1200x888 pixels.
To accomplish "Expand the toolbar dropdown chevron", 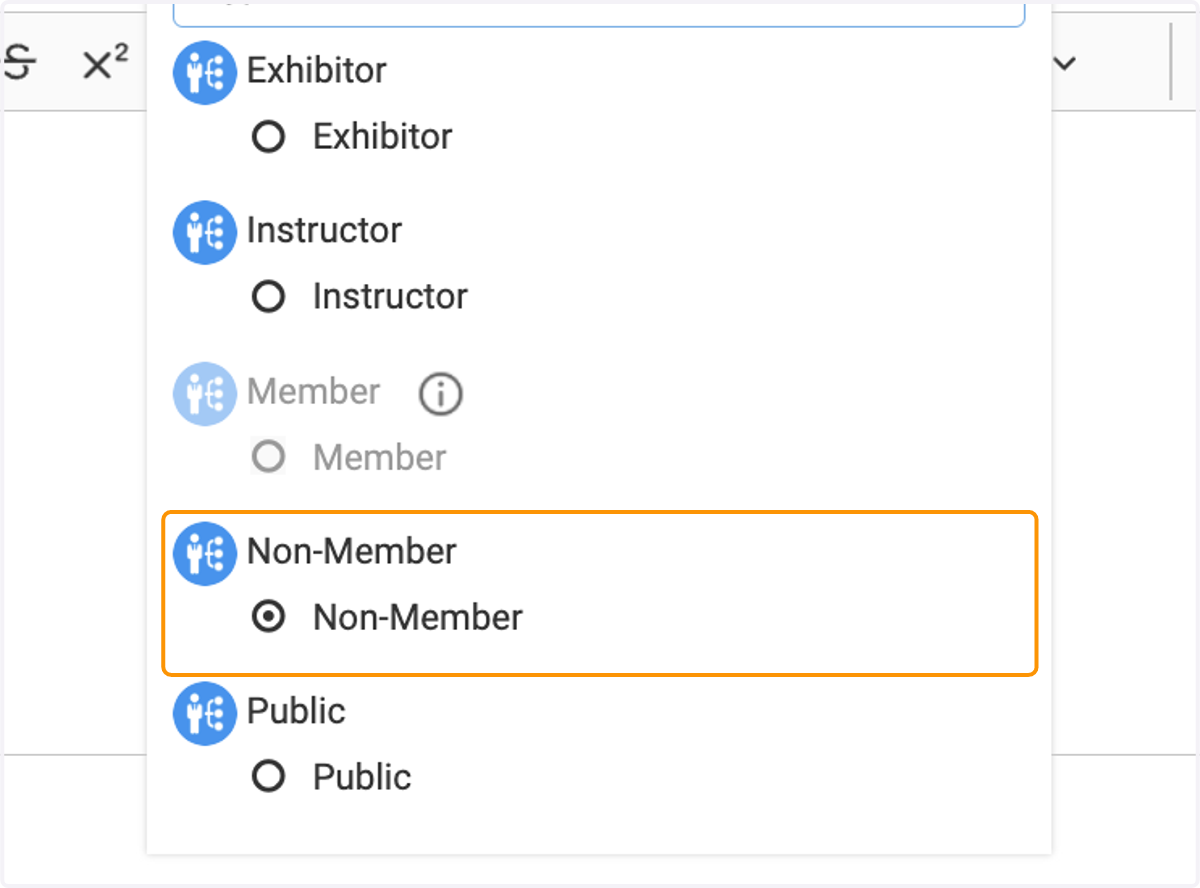I will [1065, 64].
